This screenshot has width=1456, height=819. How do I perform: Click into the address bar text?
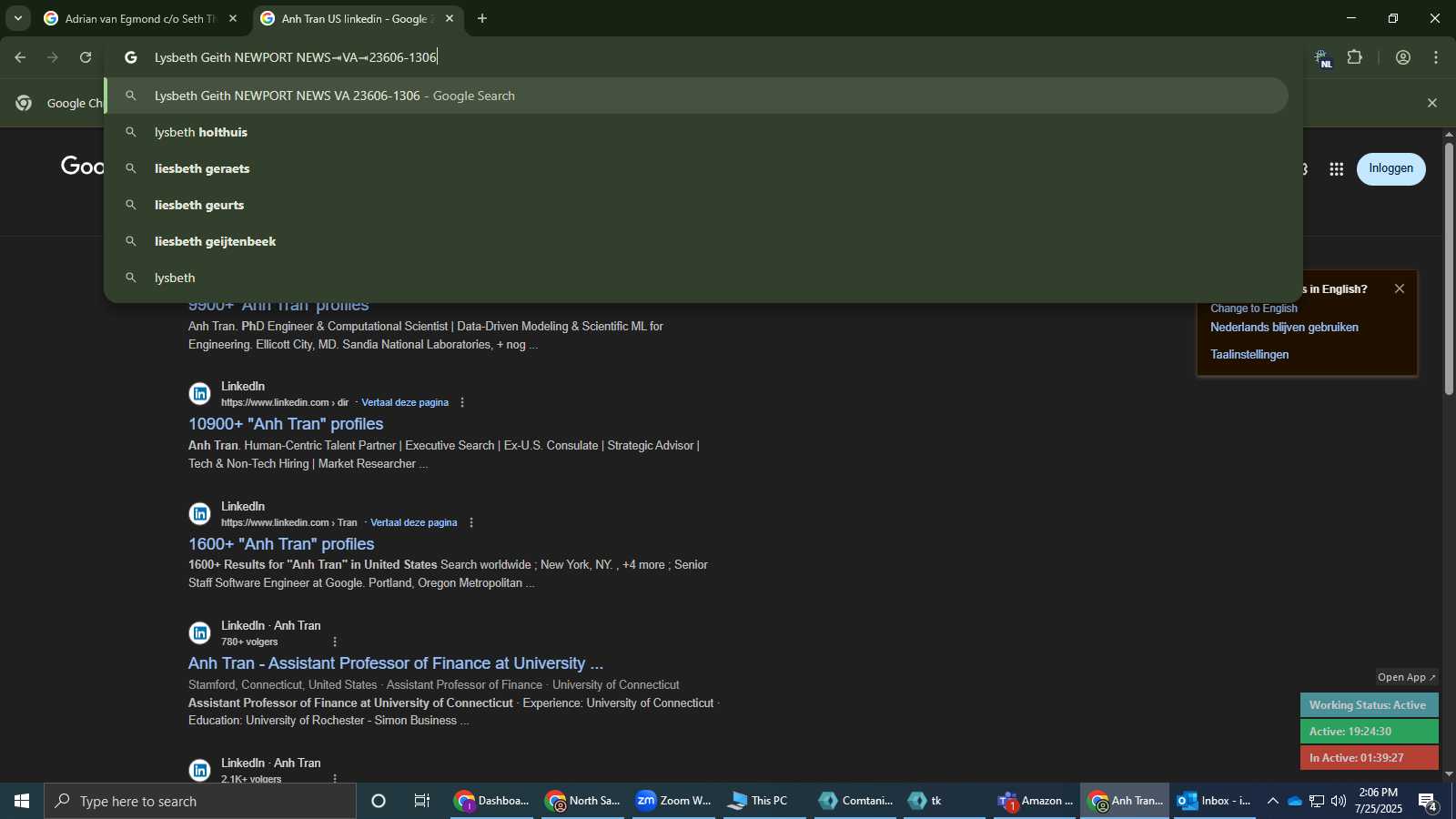tap(296, 57)
